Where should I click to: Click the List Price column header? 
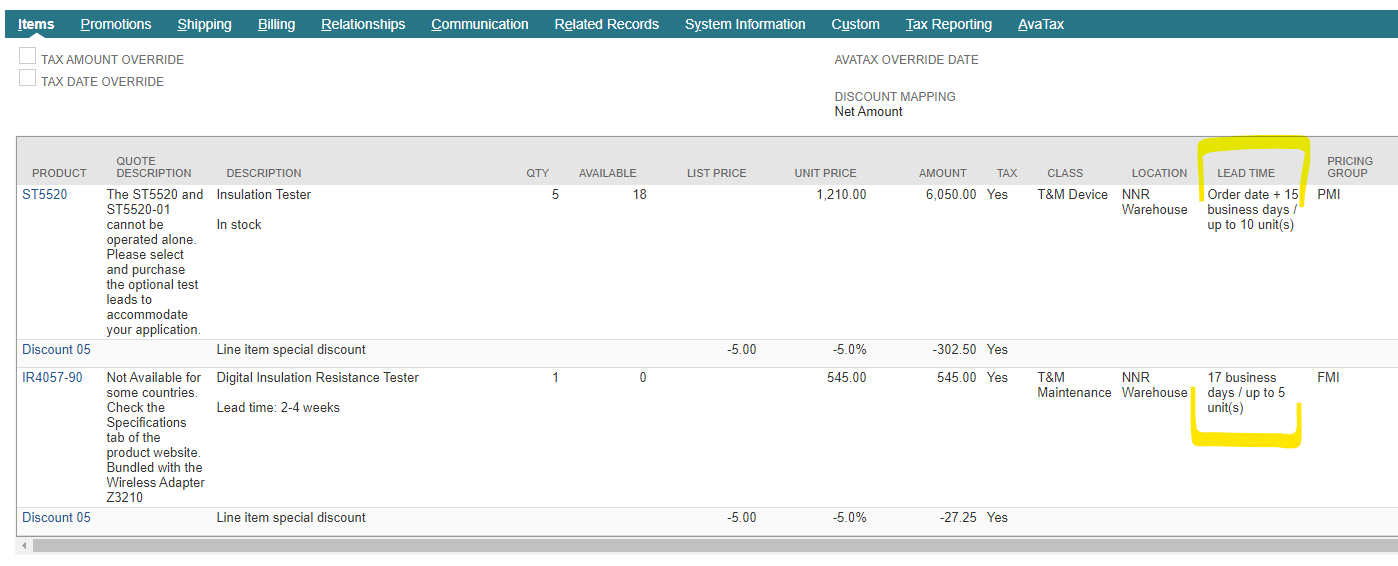pyautogui.click(x=717, y=173)
